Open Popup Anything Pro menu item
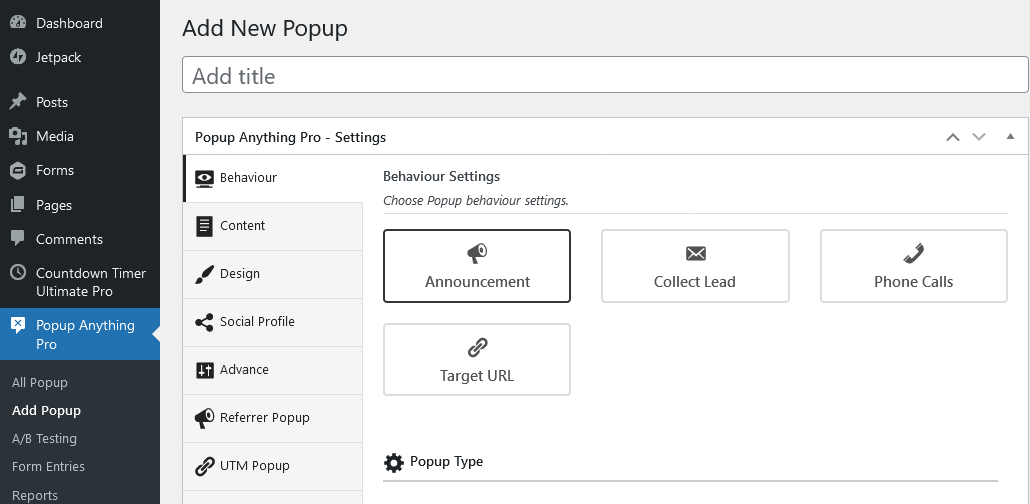Viewport: 1030px width, 504px height. [x=79, y=334]
